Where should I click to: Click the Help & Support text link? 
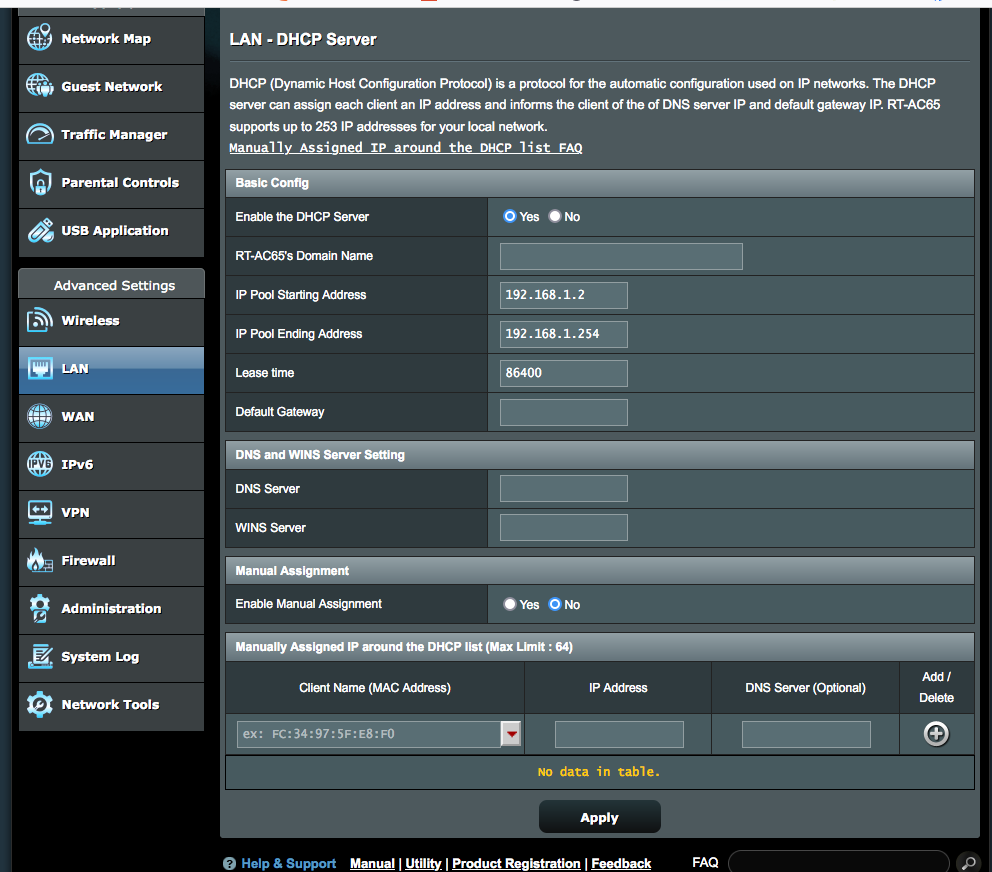coord(288,863)
